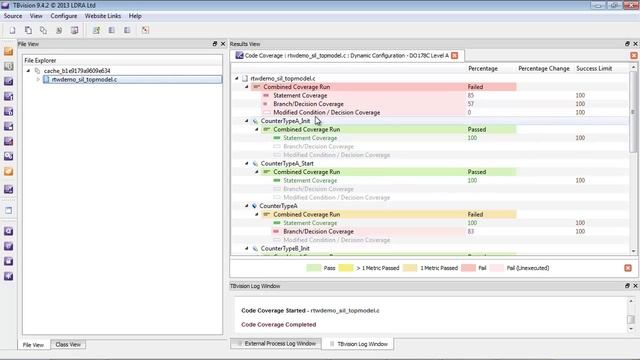640x360 pixels.
Task: Select the Branch/Decision Coverage row showing 83
Action: (430, 231)
